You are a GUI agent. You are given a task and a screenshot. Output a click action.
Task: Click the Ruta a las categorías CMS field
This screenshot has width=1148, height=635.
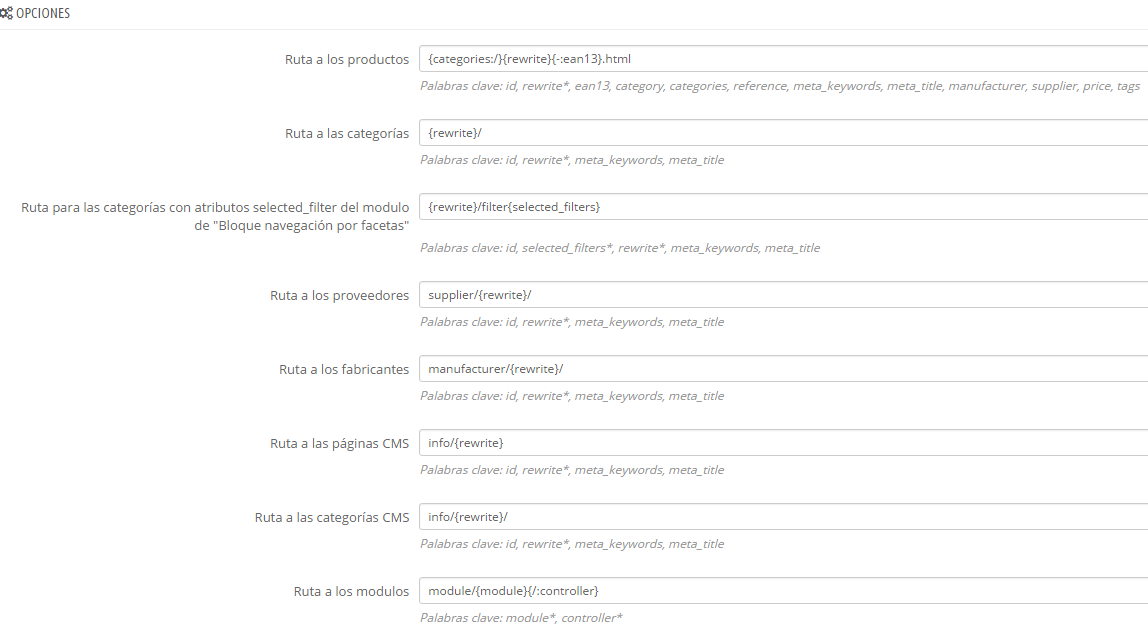tap(783, 516)
